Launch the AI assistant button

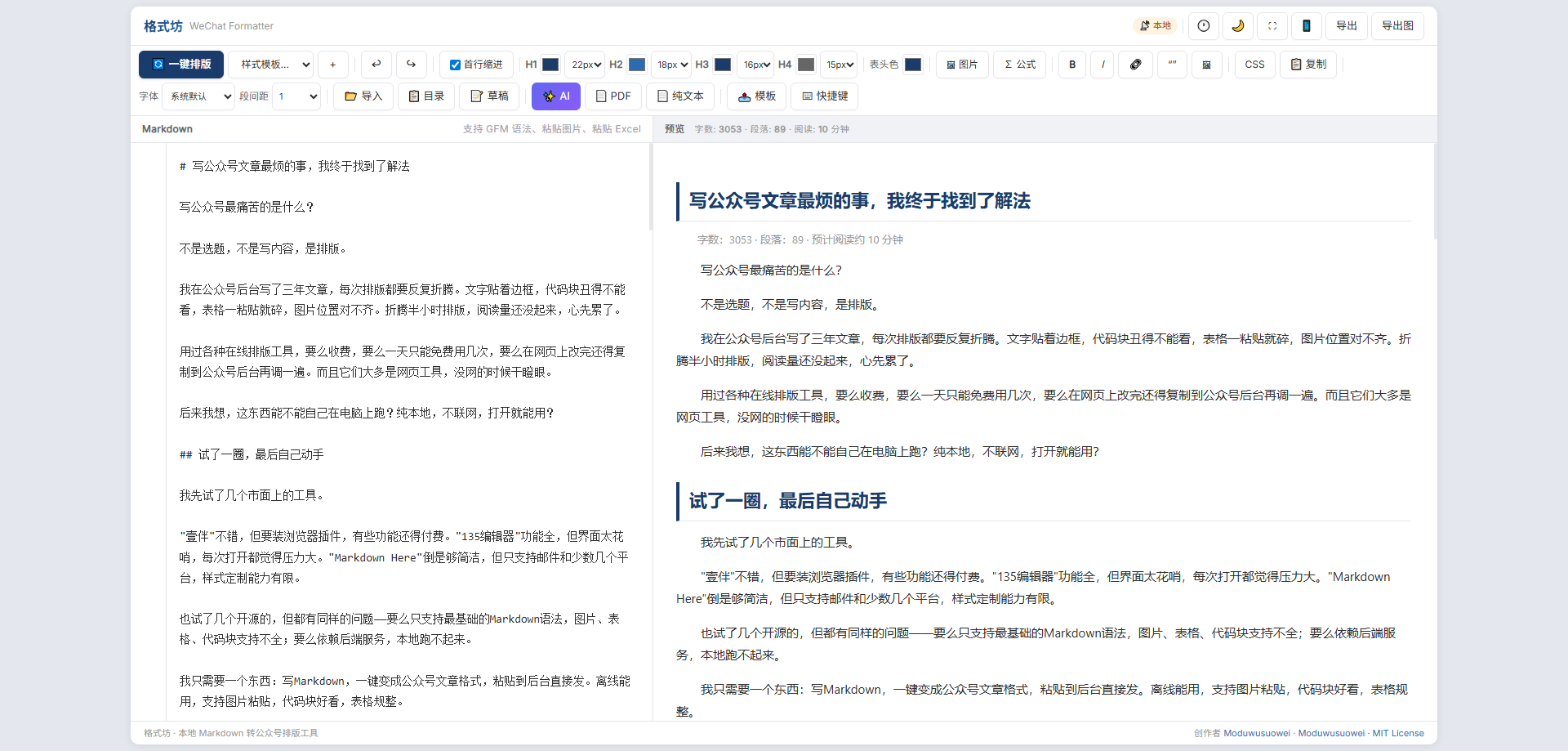[x=556, y=96]
